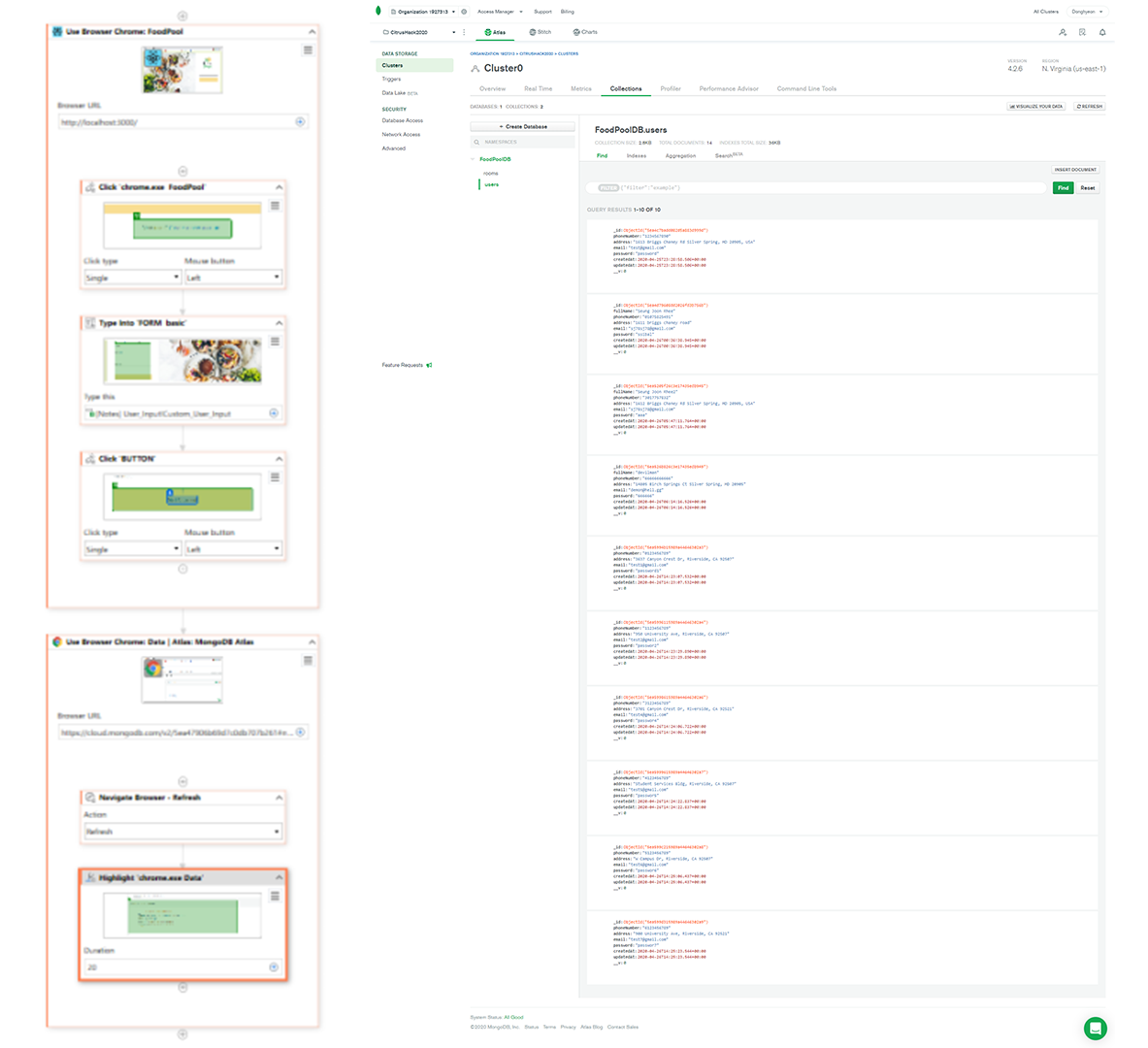The width and height of the screenshot is (1148, 1048).
Task: Collapse FoodPoolDB database tree
Action: [x=473, y=159]
